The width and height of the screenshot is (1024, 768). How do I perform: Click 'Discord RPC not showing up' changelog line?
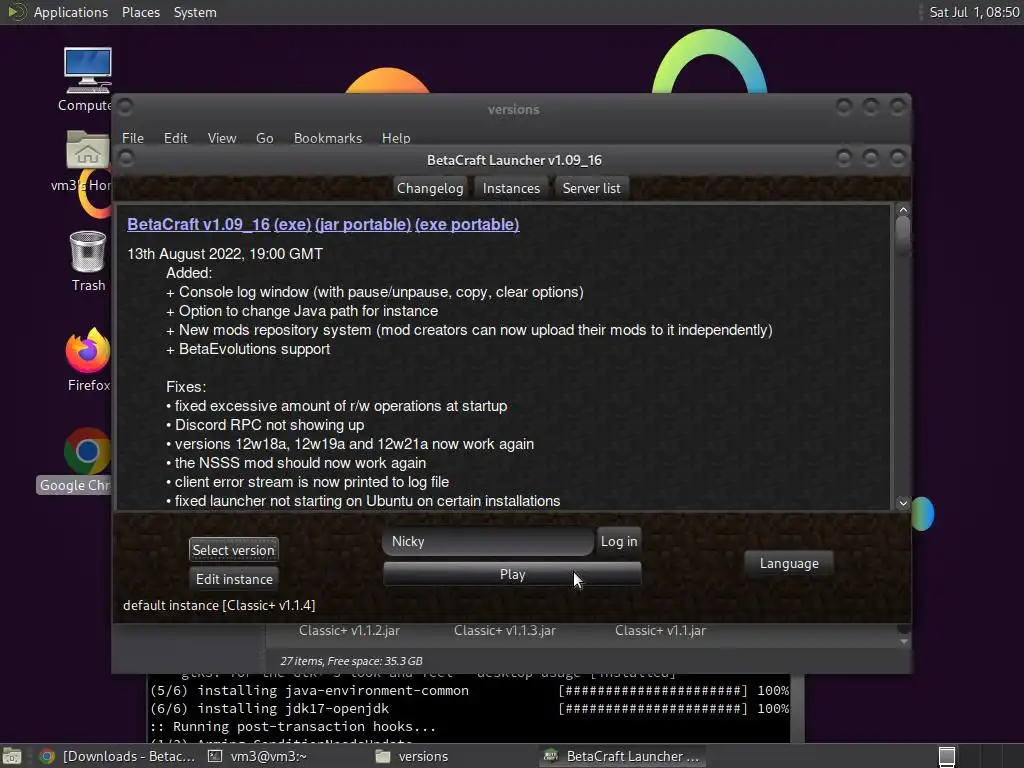click(x=265, y=424)
